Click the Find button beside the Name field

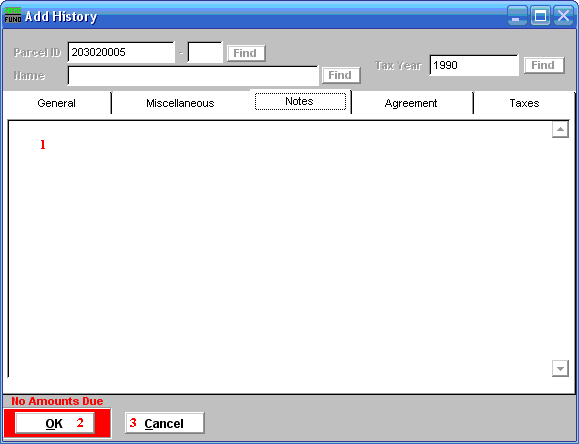341,75
